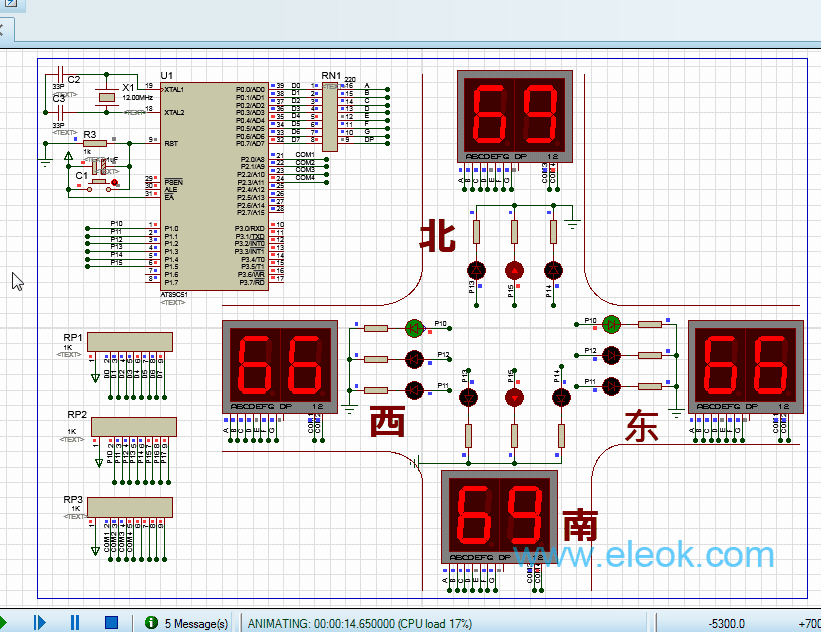Select the west LED labeled P11

414,390
